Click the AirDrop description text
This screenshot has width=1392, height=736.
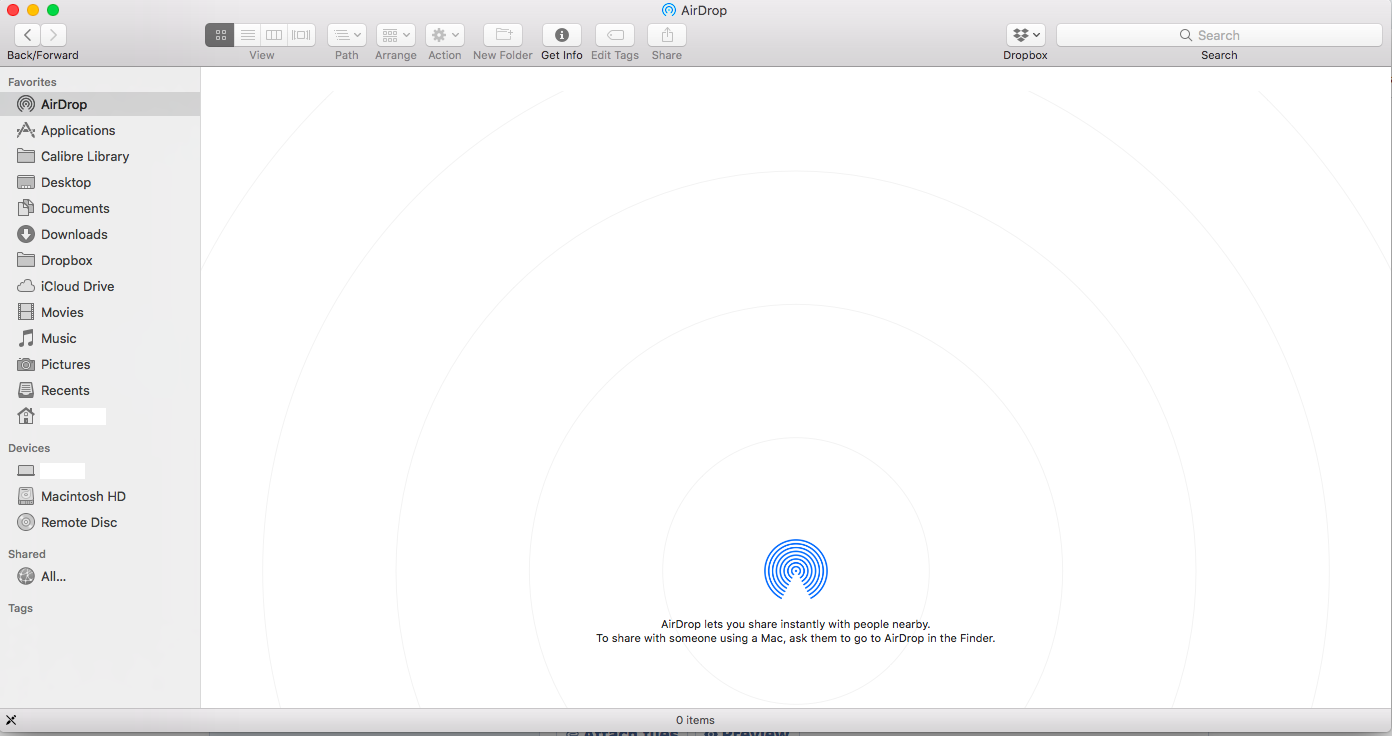tap(796, 631)
